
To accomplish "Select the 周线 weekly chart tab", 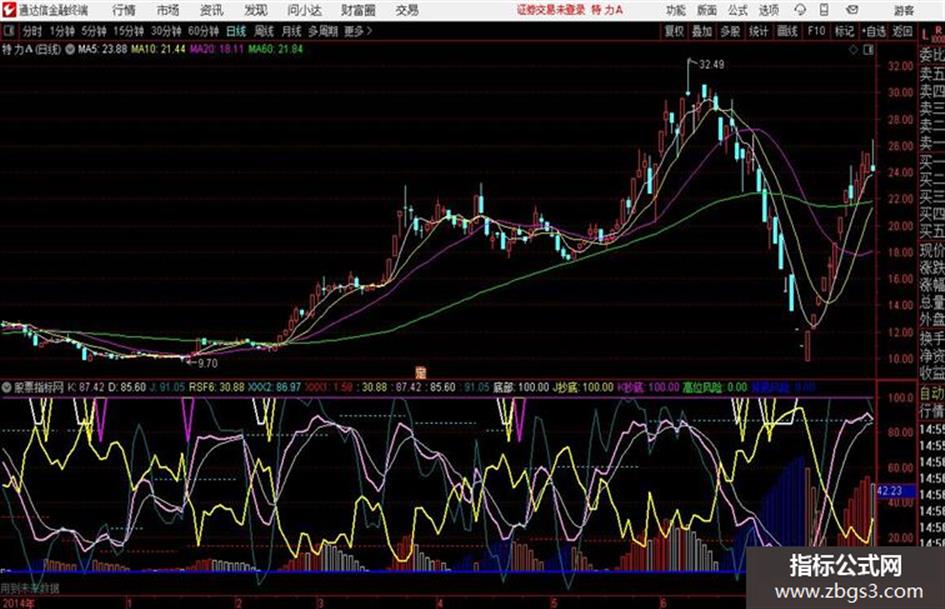I will 263,31.
